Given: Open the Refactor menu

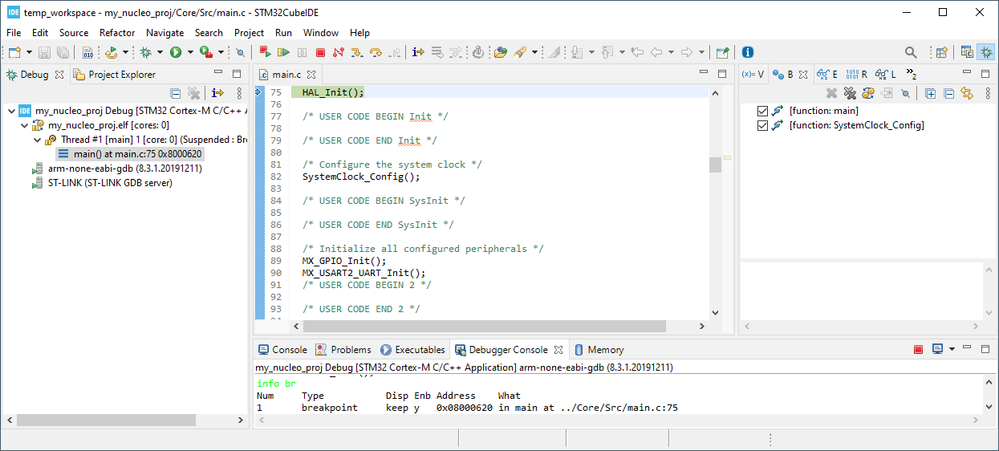Looking at the screenshot, I should point(117,32).
